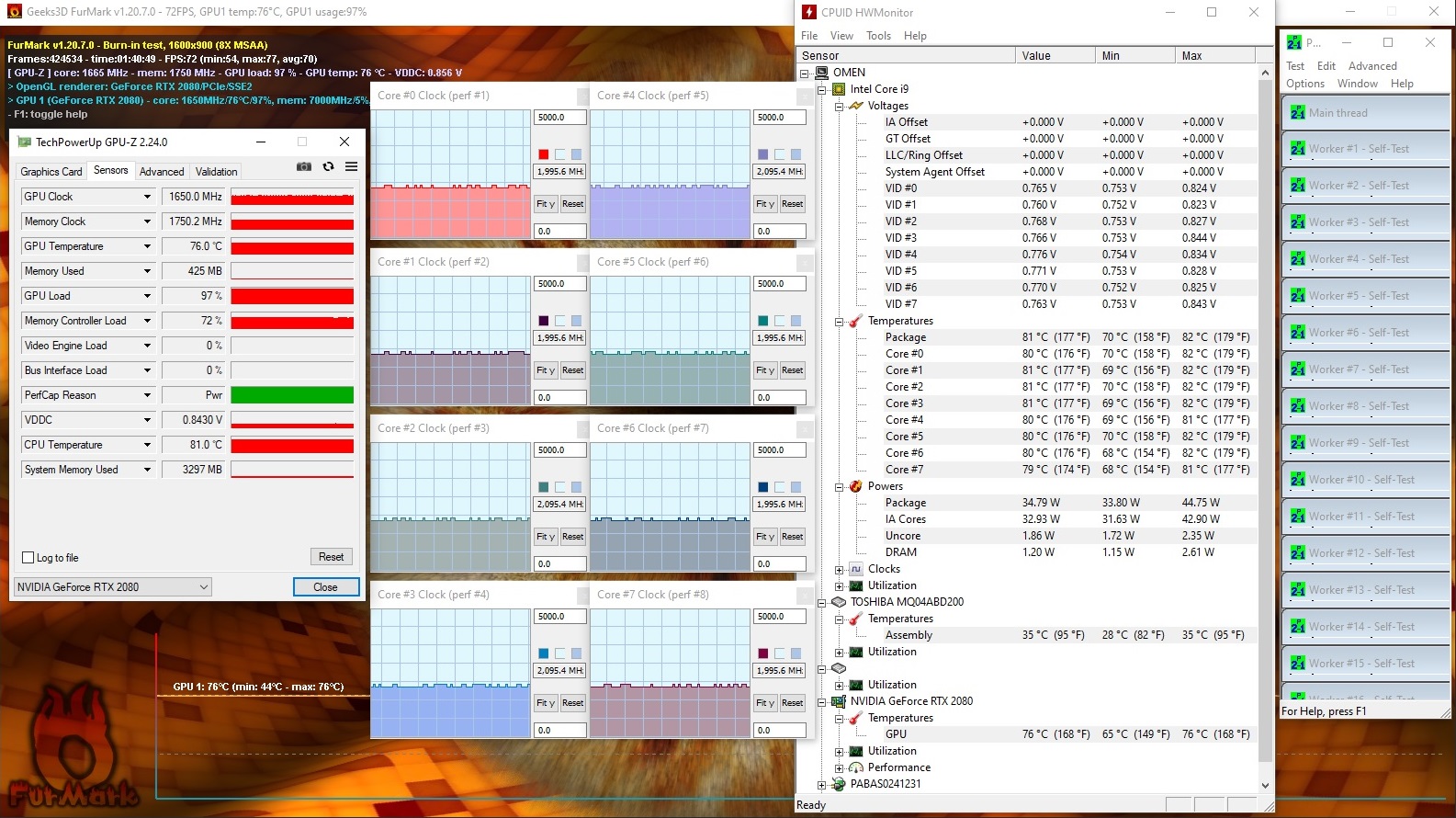Collapse the Powers tree node

click(840, 486)
